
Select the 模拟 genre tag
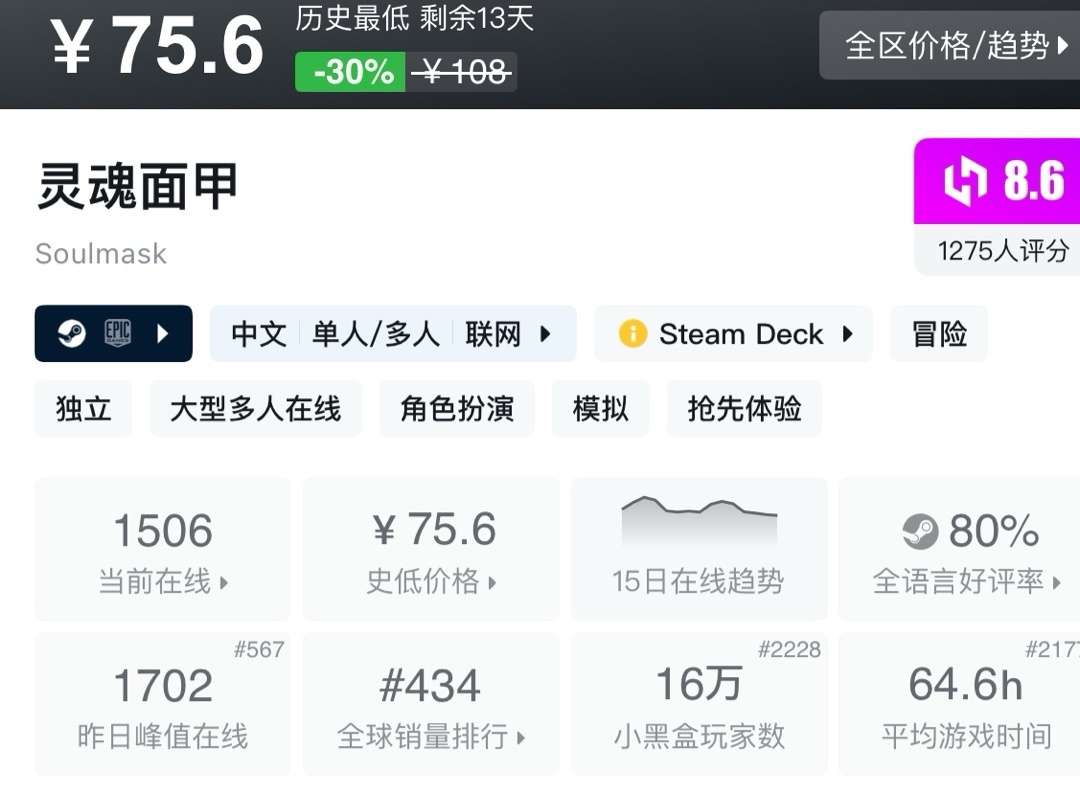coord(600,408)
